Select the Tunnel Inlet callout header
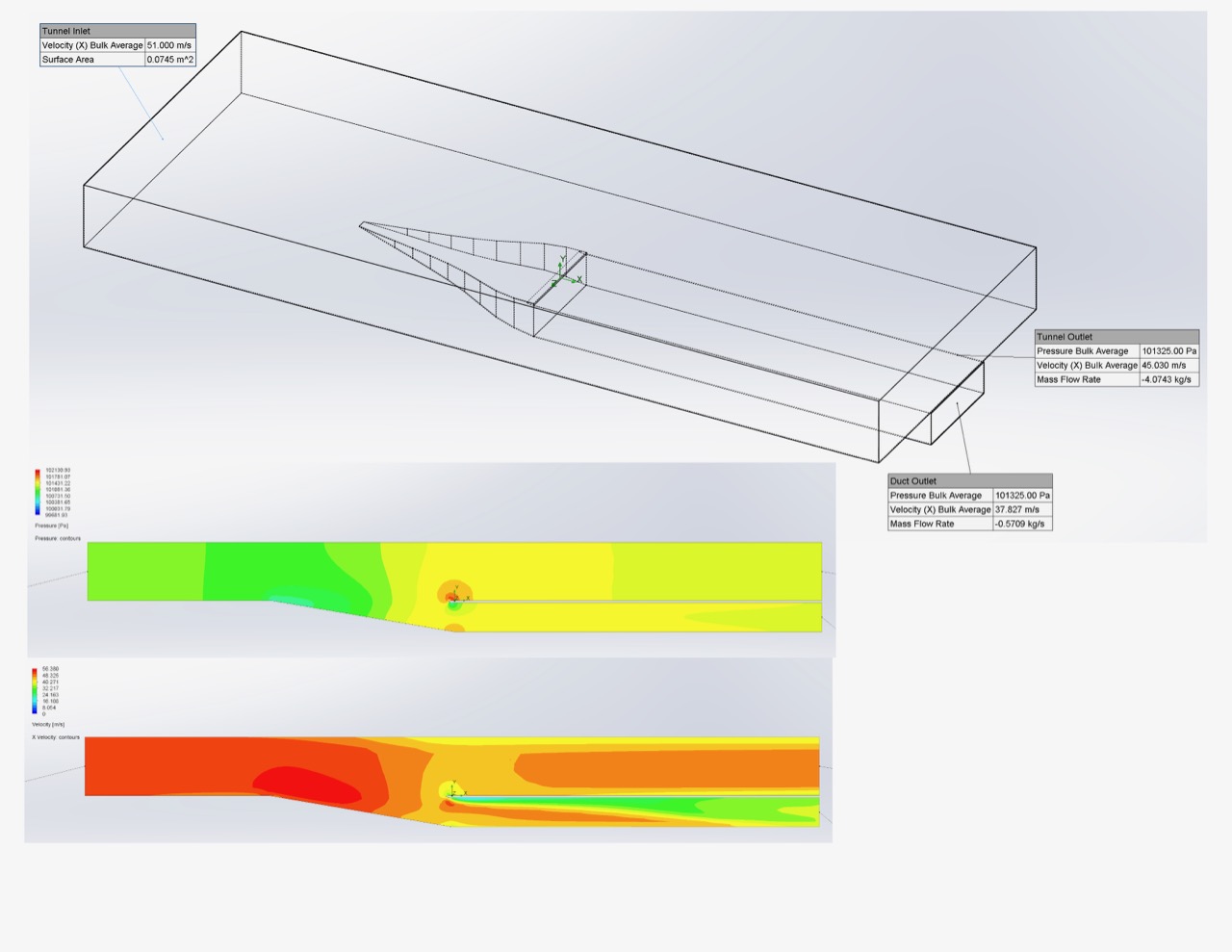 [x=117, y=31]
